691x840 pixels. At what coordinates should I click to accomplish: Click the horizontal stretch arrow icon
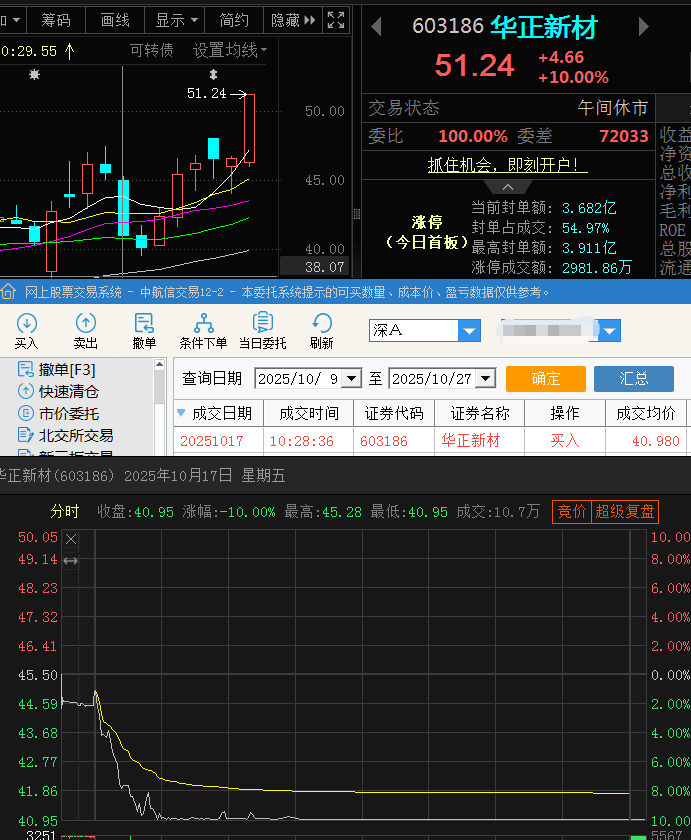click(71, 561)
